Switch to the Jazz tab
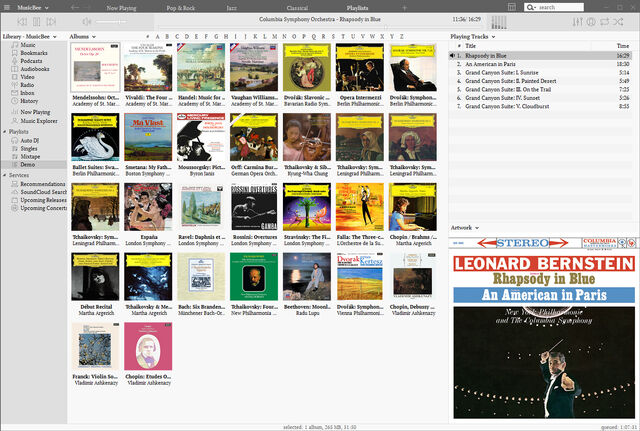The width and height of the screenshot is (640, 431). (x=231, y=8)
